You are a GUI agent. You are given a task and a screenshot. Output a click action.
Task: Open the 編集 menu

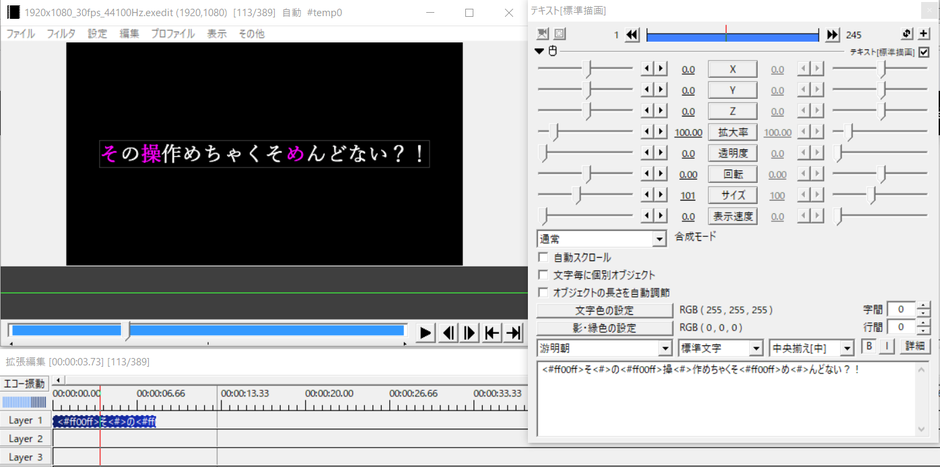129,34
